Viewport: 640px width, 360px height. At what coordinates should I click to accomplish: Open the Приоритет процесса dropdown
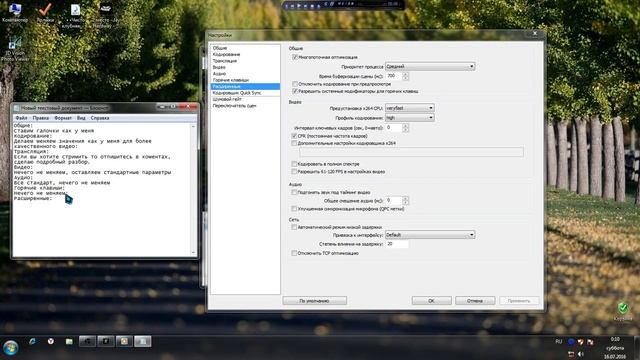coord(430,66)
